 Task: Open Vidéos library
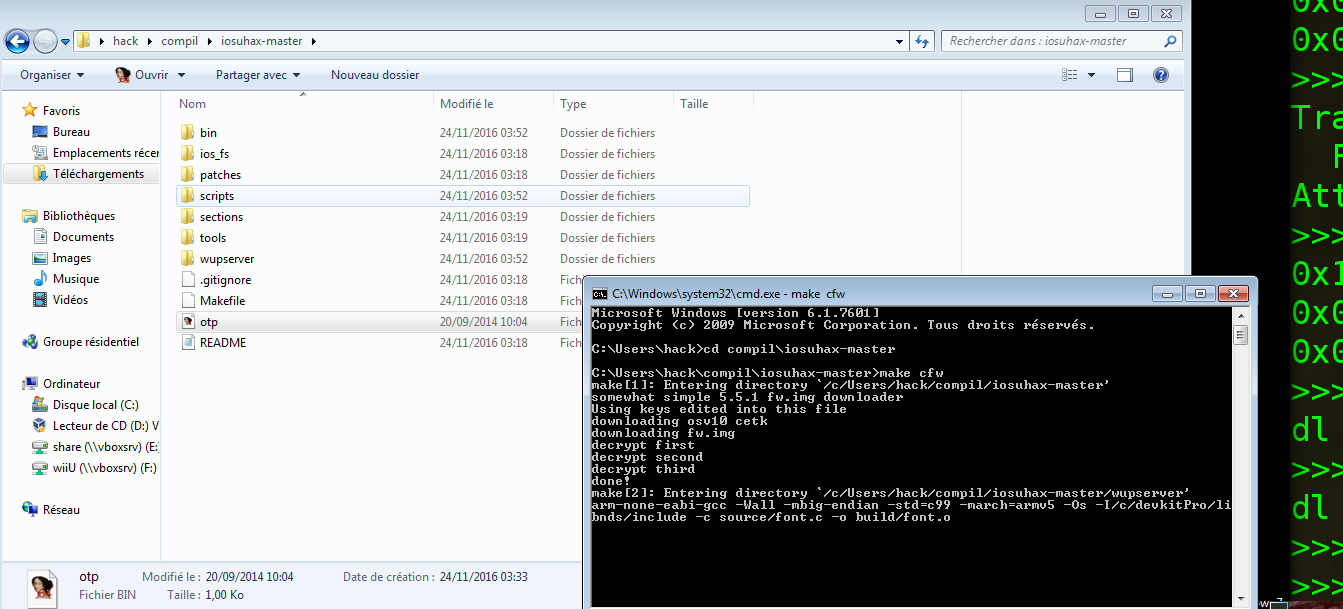pos(70,300)
